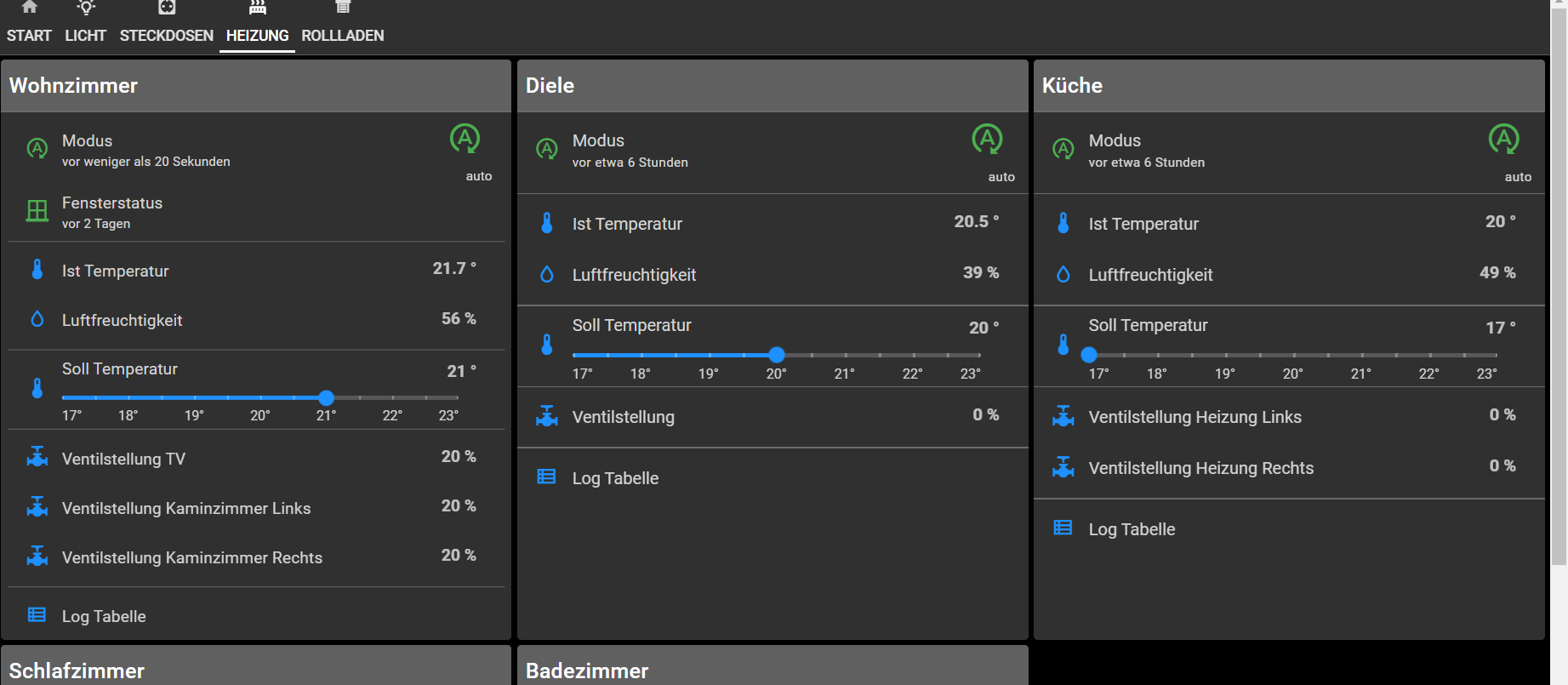
Task: Open the STECKDOSEN tab
Action: [167, 26]
